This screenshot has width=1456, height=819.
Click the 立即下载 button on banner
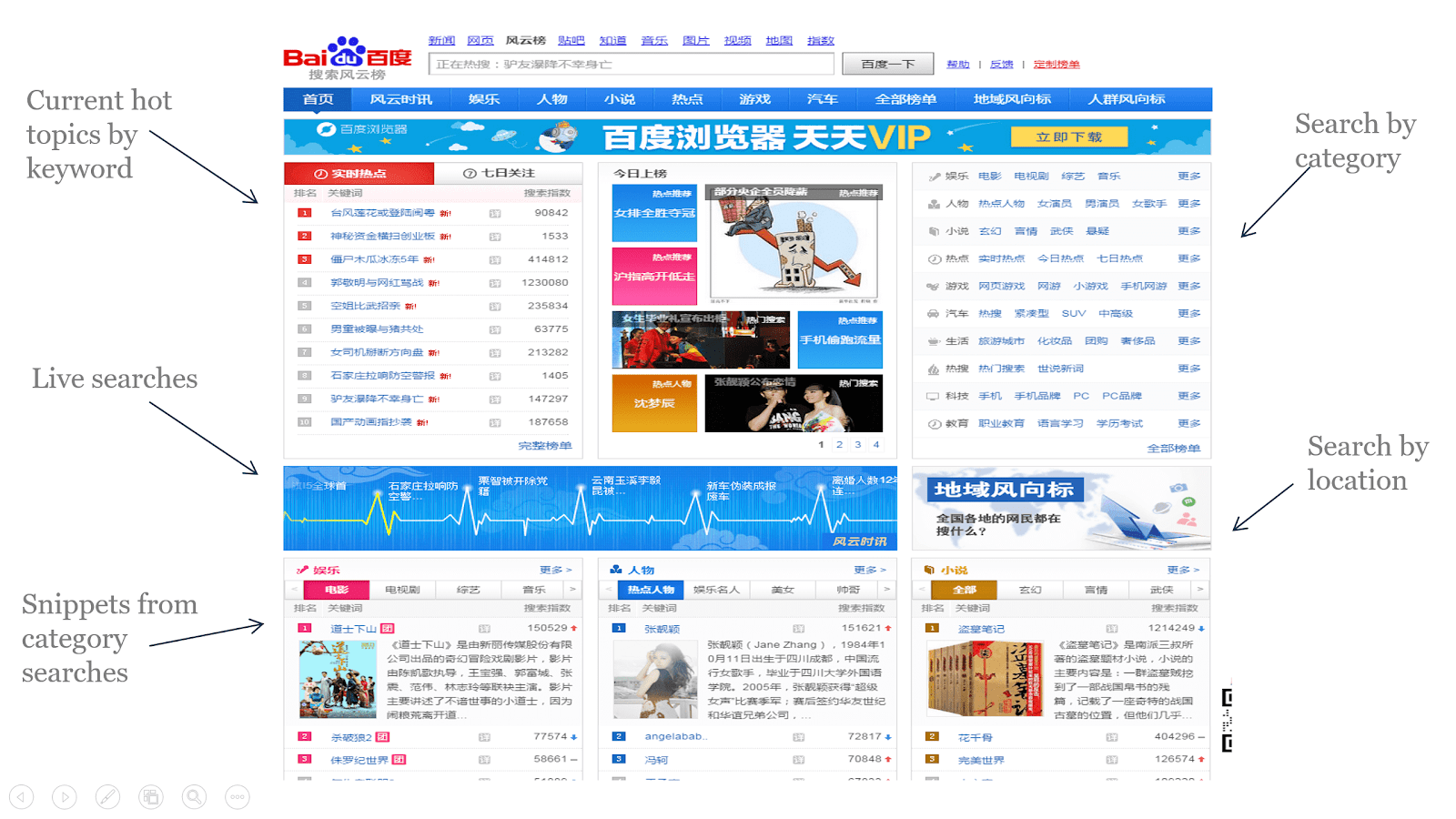pyautogui.click(x=1069, y=137)
